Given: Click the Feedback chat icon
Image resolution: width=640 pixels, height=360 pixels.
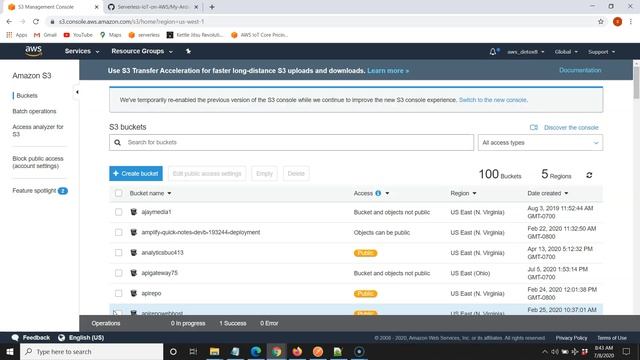Looking at the screenshot, I should [x=16, y=338].
